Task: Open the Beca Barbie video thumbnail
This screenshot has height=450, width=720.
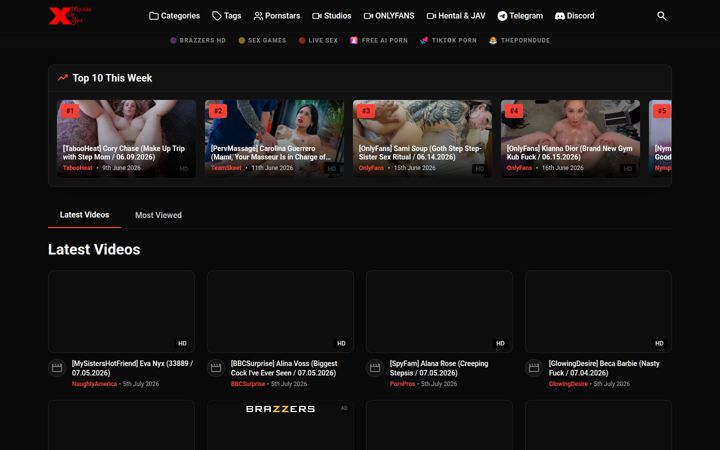Action: 598,311
